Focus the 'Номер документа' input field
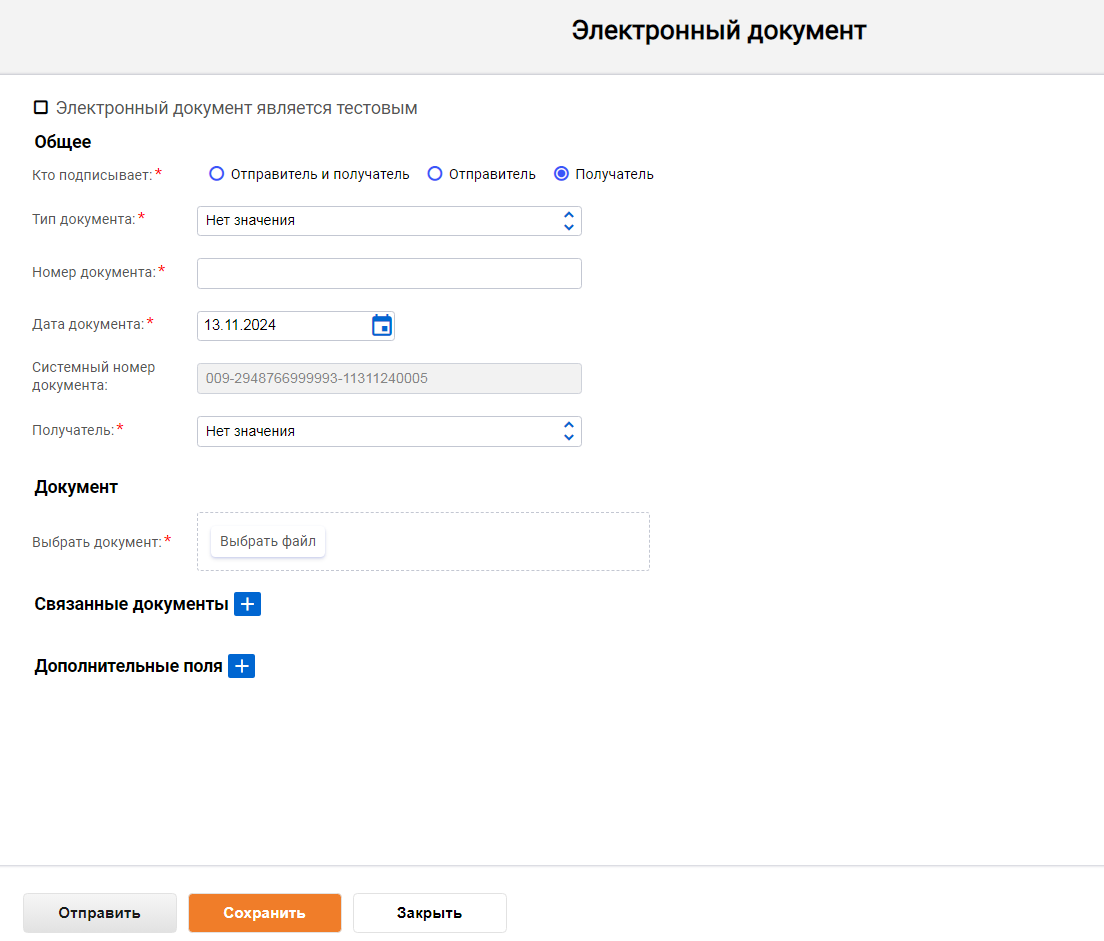The width and height of the screenshot is (1104, 941). 389,273
